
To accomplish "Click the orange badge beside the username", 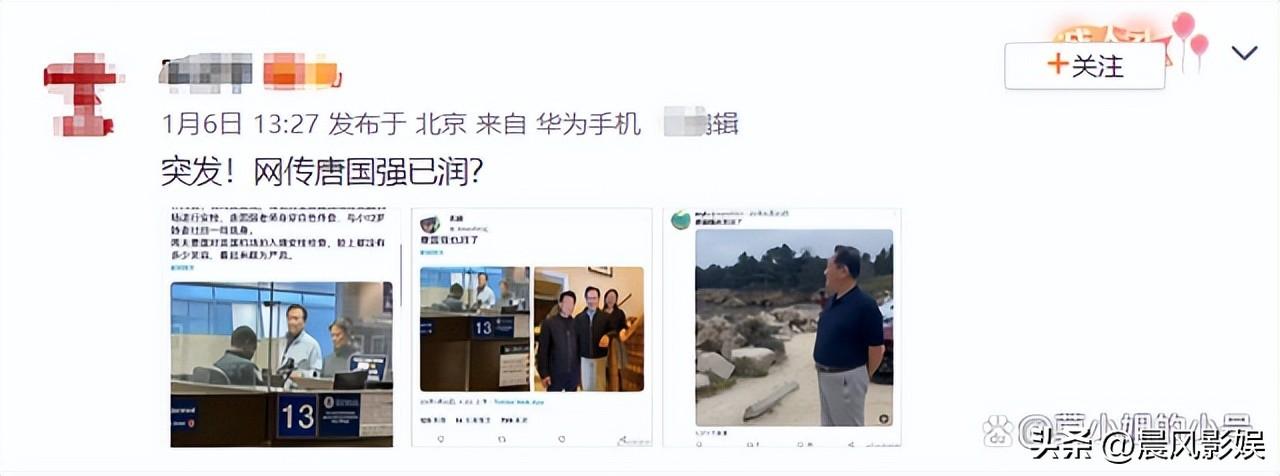I will (x=300, y=73).
